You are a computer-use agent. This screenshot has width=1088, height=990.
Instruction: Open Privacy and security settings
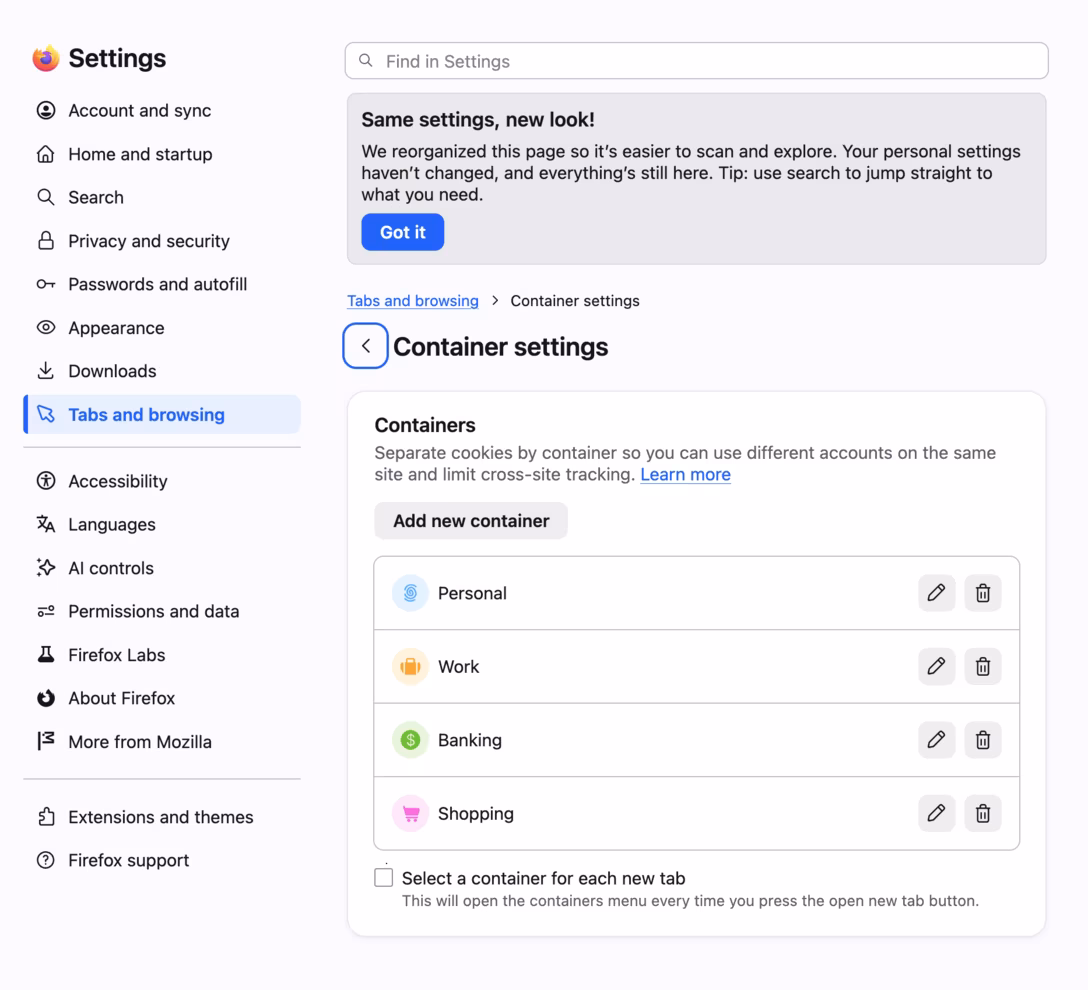point(162,241)
